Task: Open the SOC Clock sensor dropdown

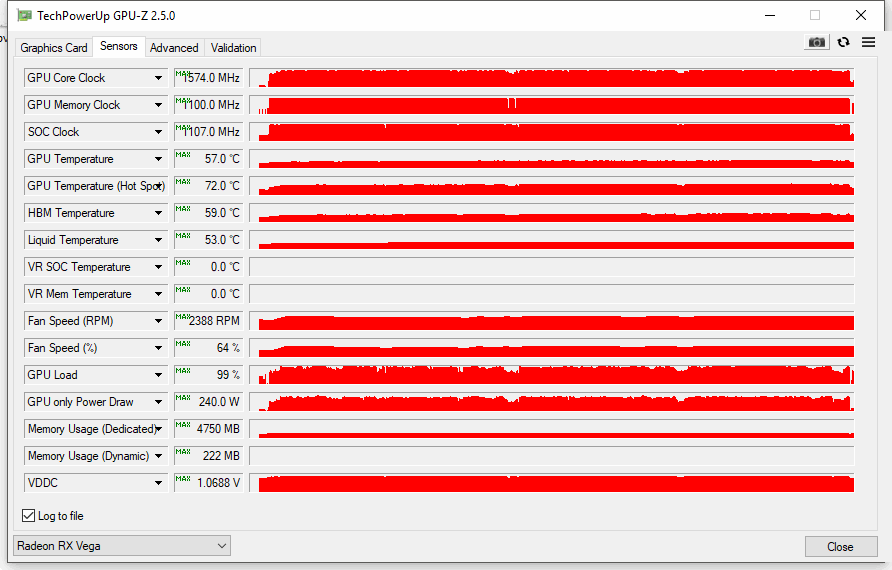Action: coord(158,132)
